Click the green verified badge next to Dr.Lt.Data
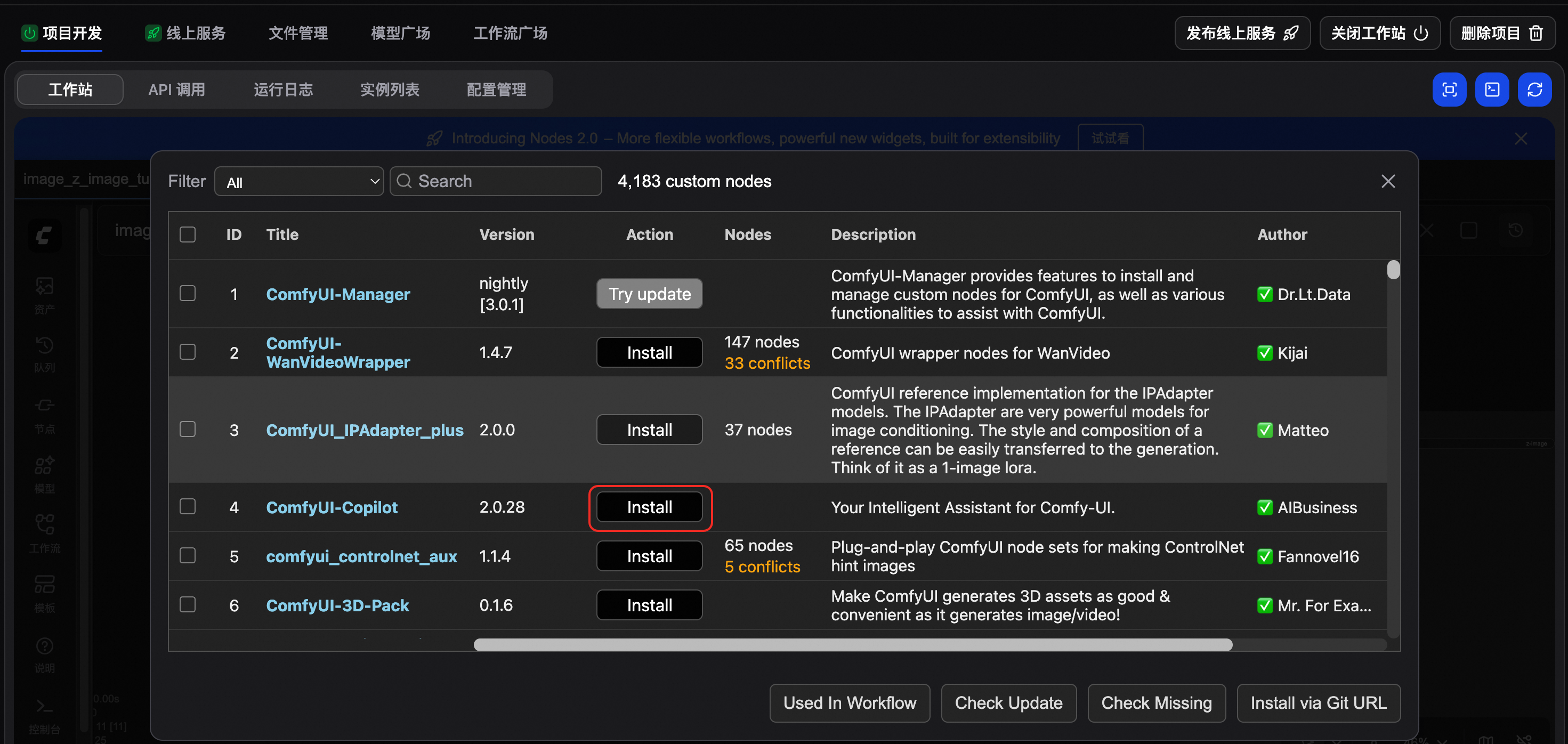This screenshot has width=1568, height=744. (x=1265, y=295)
